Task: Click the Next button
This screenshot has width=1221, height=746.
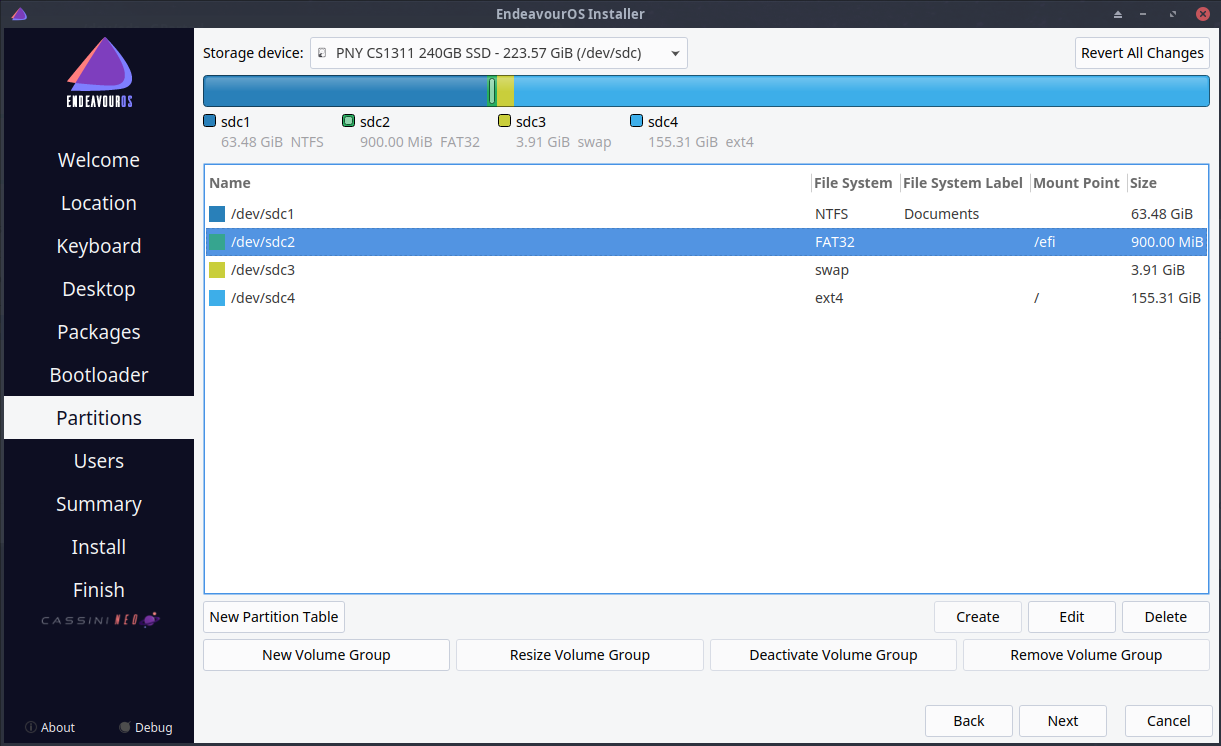Action: click(1063, 721)
